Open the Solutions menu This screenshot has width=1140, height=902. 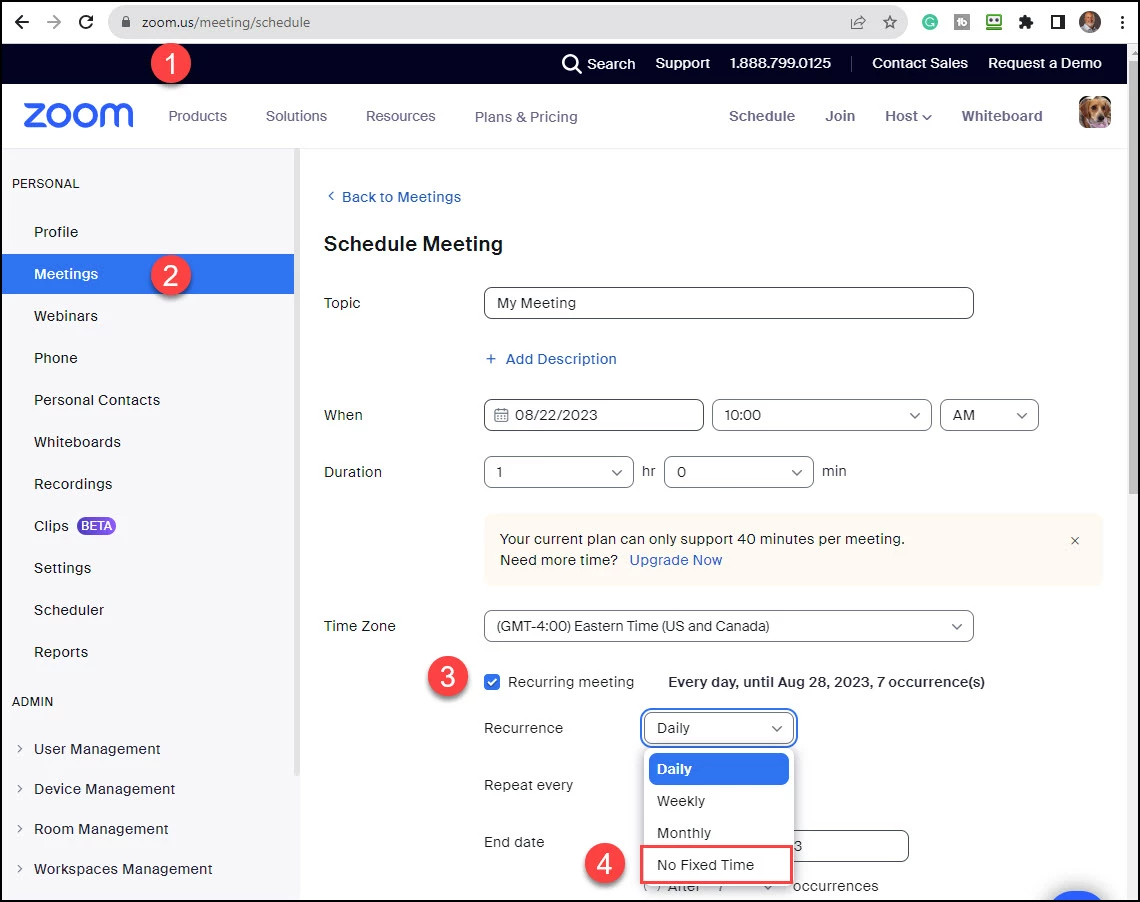pyautogui.click(x=296, y=116)
